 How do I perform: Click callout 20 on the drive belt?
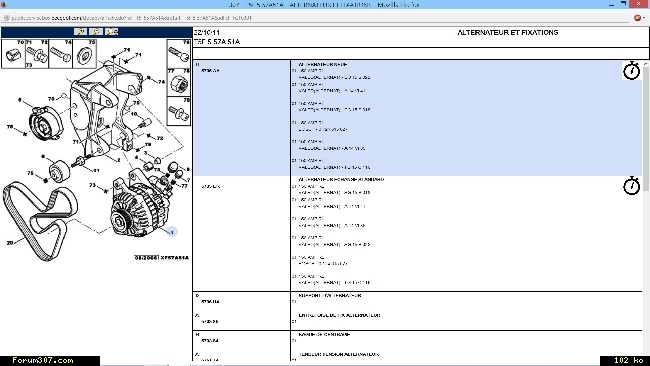pyautogui.click(x=10, y=243)
